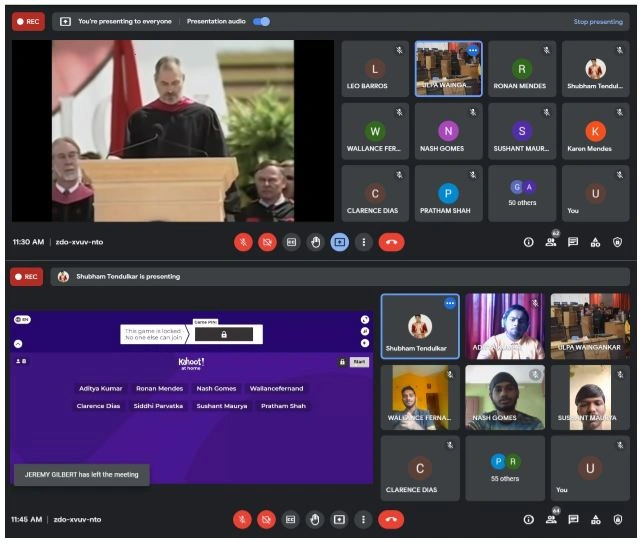Open activities in 11:30 AM meeting
The width and height of the screenshot is (641, 543).
(x=595, y=242)
